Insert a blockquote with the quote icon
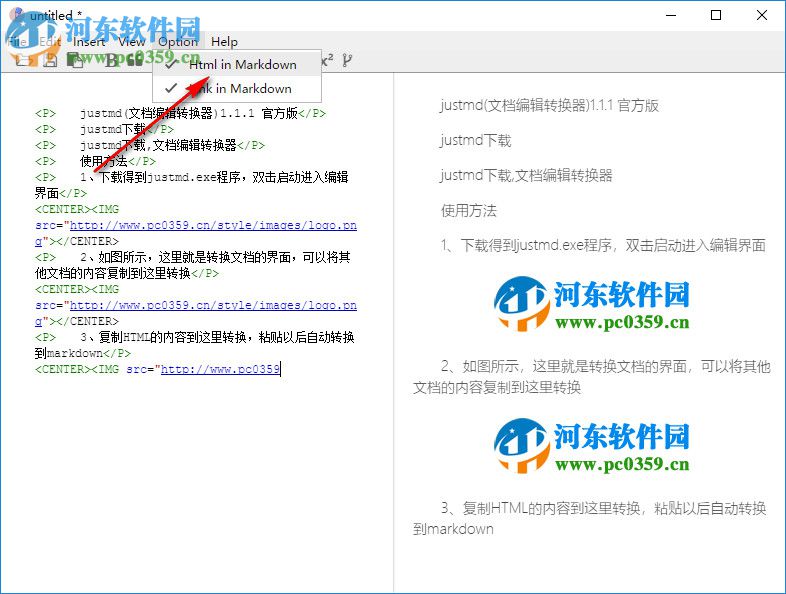 (x=134, y=61)
